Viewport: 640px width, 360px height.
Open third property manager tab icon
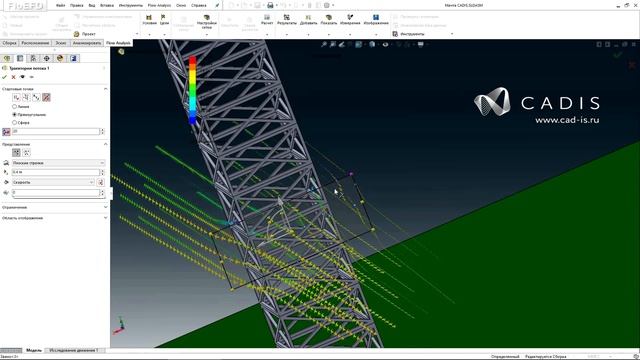(33, 58)
